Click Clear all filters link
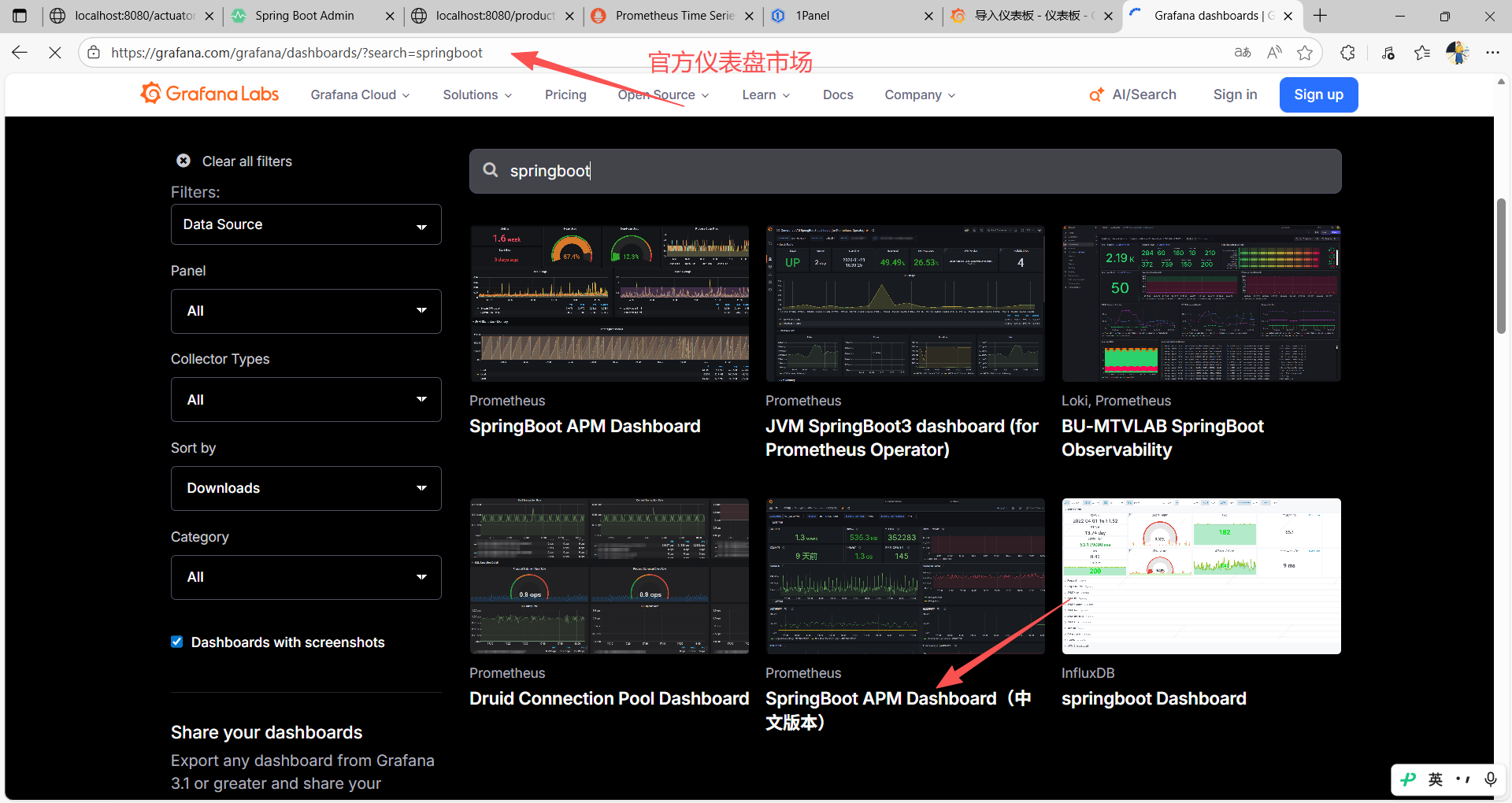The width and height of the screenshot is (1512, 803). coord(246,161)
